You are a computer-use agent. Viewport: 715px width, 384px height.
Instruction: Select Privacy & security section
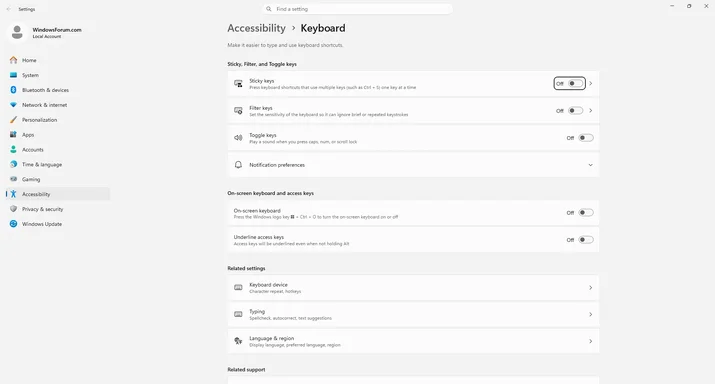[58, 209]
